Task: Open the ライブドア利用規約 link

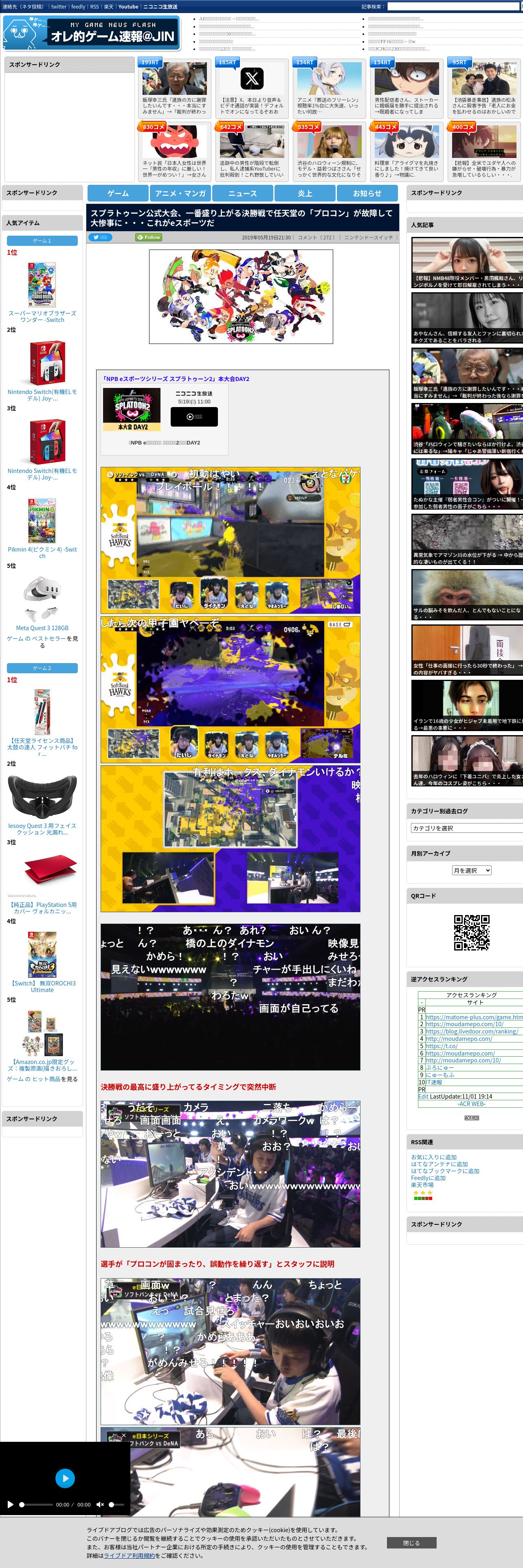Action: 129,1555
